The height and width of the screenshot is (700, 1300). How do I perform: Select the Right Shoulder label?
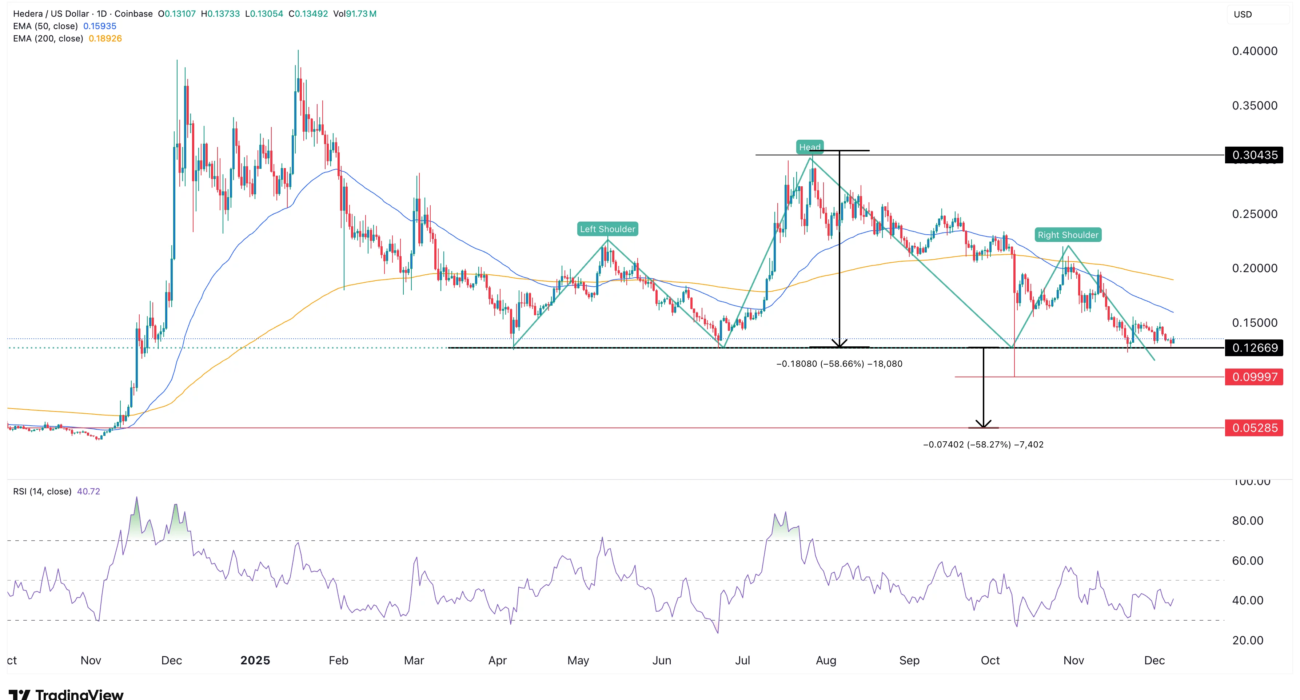pyautogui.click(x=1067, y=235)
